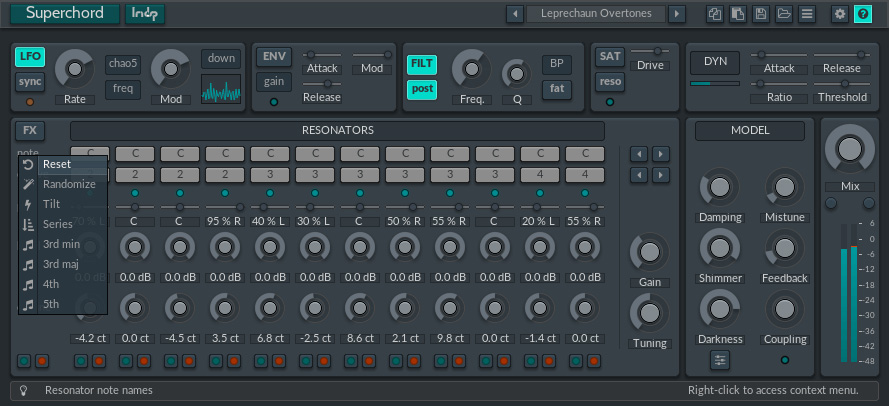This screenshot has height=406, width=889.
Task: Open the settings gear icon
Action: click(839, 14)
